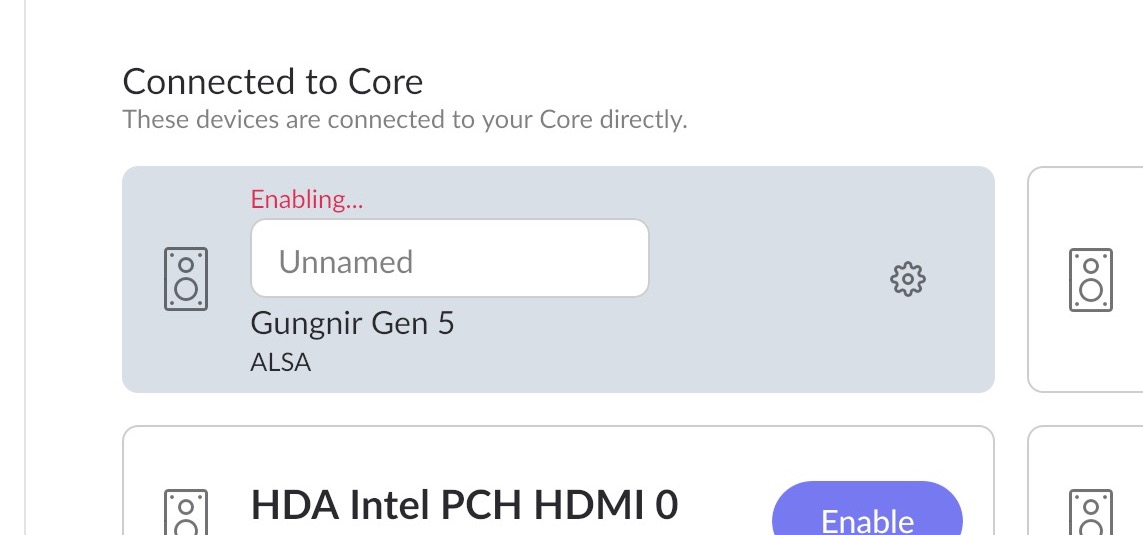
Task: Click the 'These devices are connected' description
Action: 405,120
